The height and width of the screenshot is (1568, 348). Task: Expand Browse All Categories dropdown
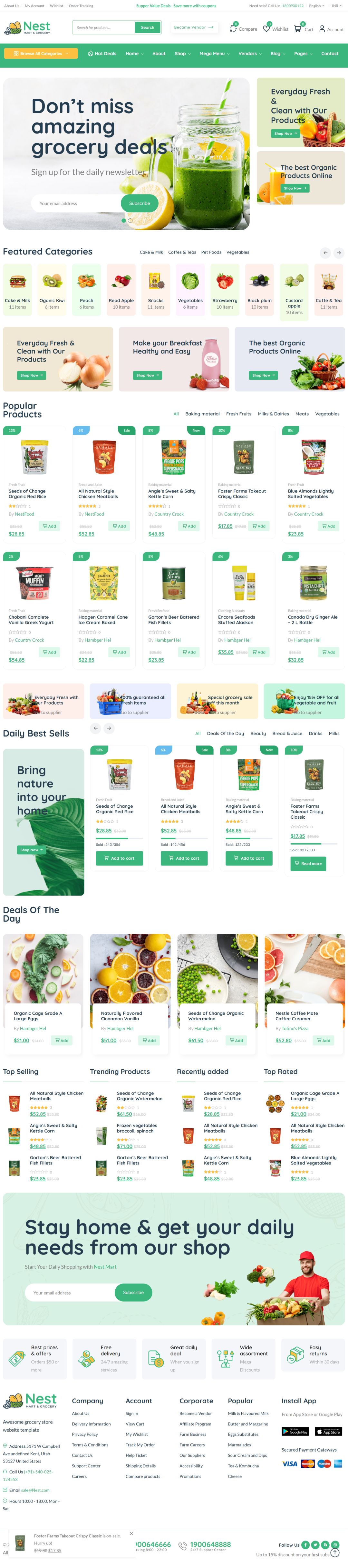pyautogui.click(x=41, y=54)
